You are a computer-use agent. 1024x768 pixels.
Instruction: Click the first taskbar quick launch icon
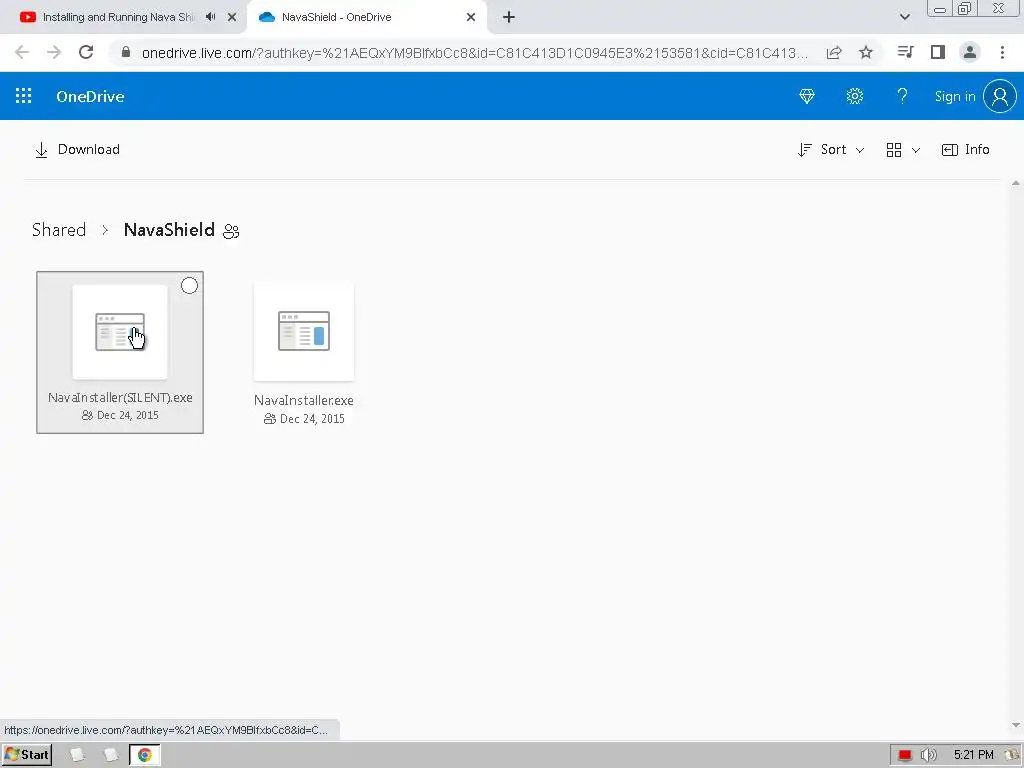coord(77,755)
